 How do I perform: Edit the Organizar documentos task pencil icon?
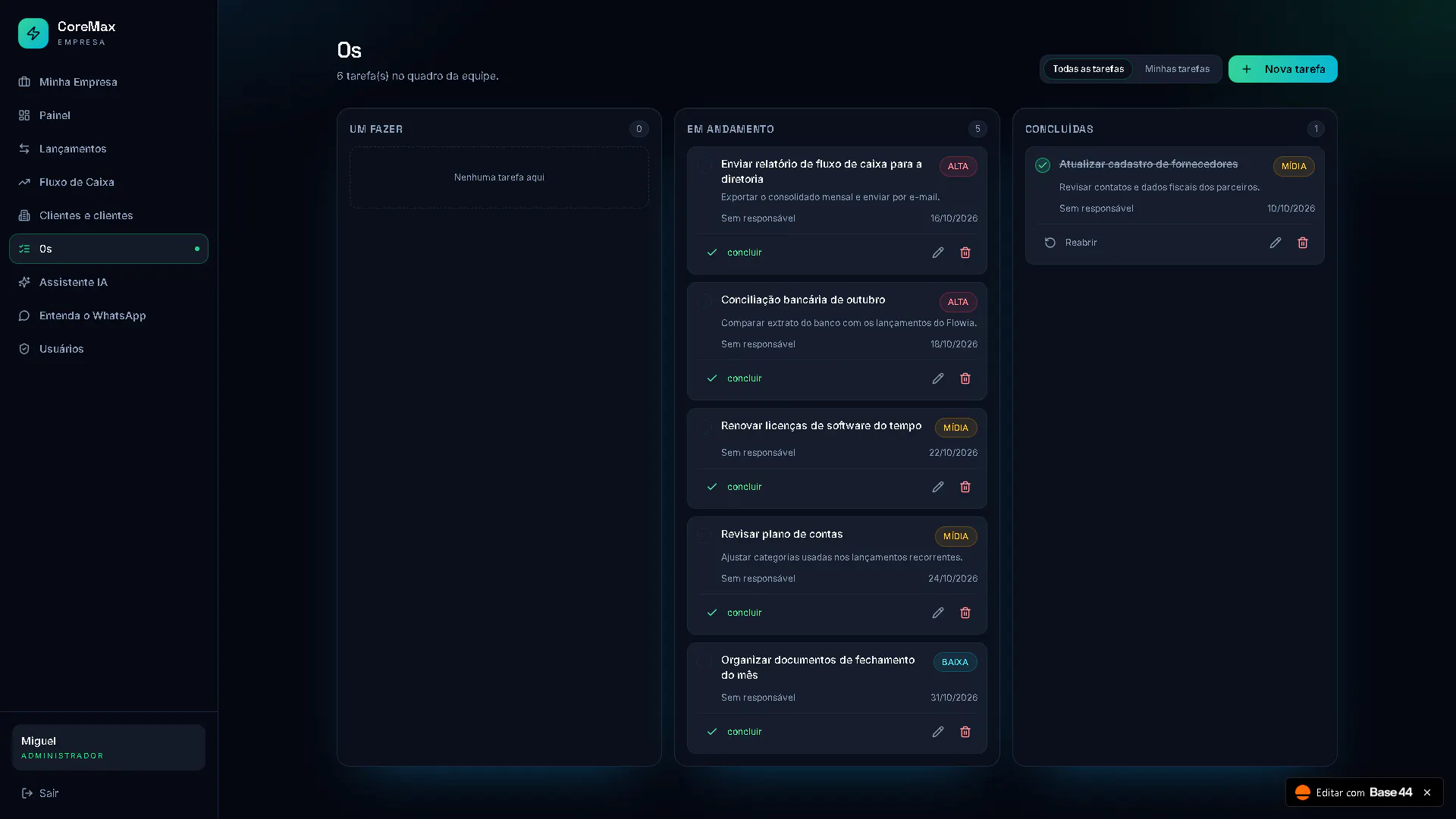938,732
